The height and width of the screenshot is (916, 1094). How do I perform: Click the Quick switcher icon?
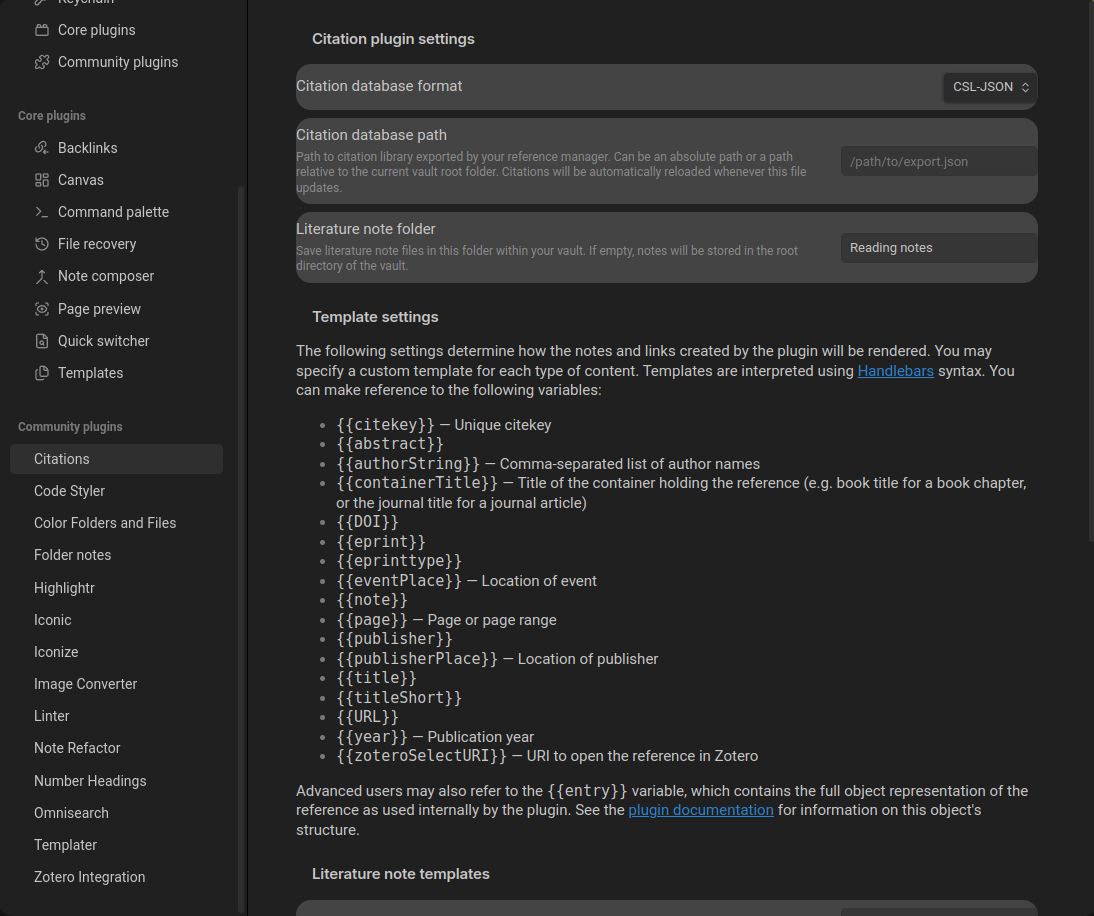click(42, 341)
